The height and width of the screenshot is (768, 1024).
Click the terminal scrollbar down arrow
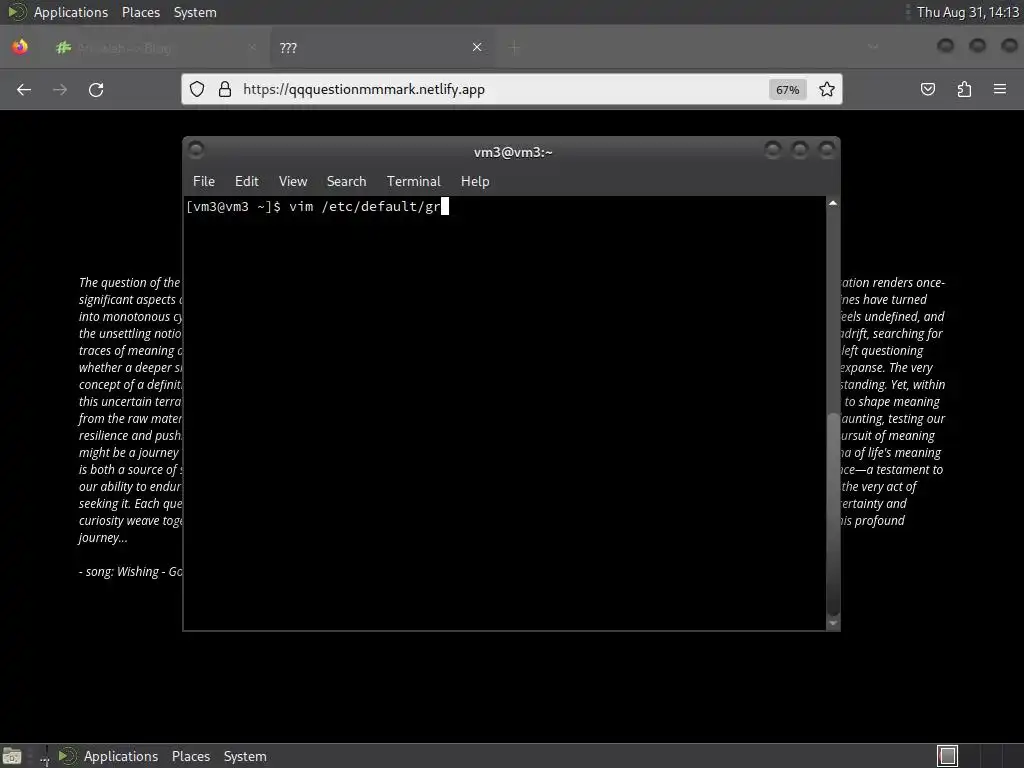pyautogui.click(x=833, y=624)
